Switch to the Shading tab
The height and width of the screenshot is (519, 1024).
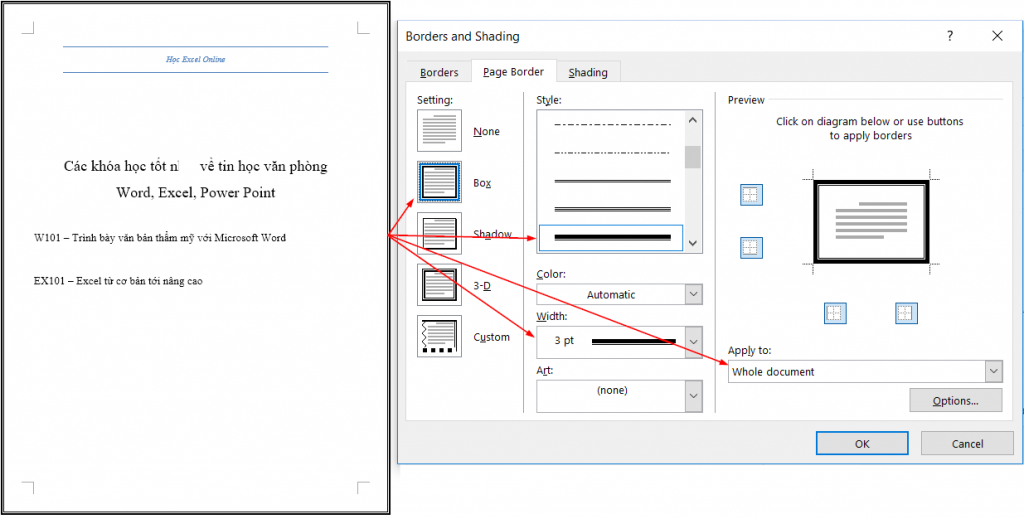pos(588,72)
